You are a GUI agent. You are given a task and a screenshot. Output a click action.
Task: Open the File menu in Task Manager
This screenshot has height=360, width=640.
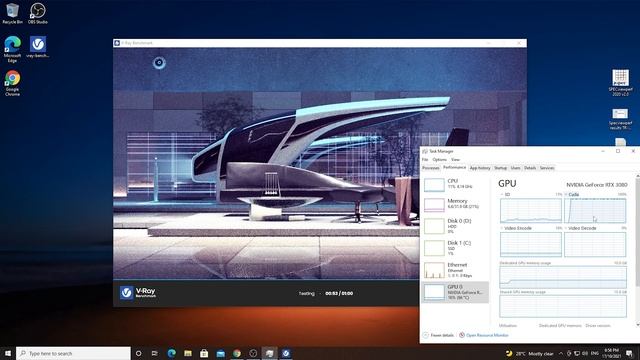pyautogui.click(x=425, y=160)
